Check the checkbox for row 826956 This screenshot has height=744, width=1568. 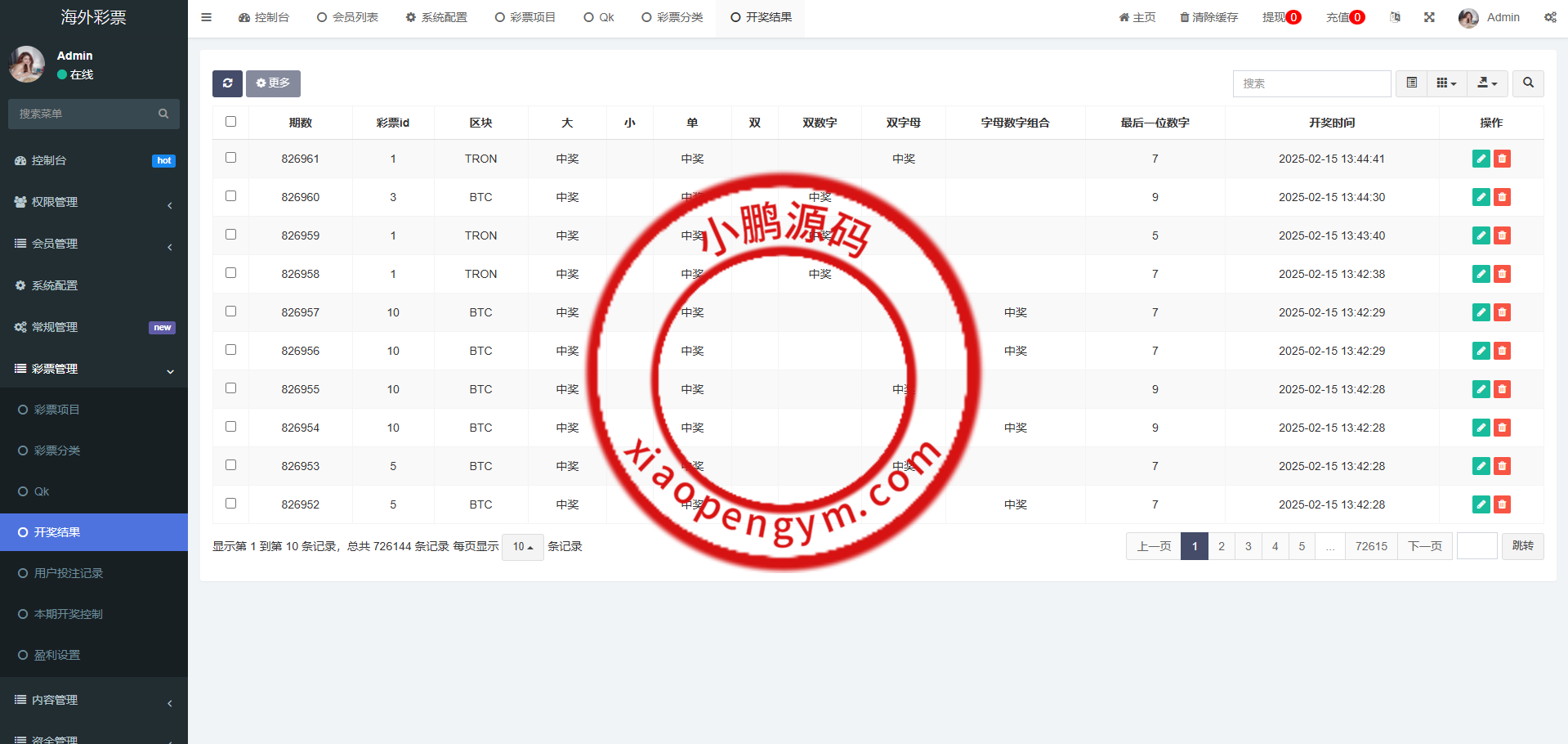coord(230,349)
